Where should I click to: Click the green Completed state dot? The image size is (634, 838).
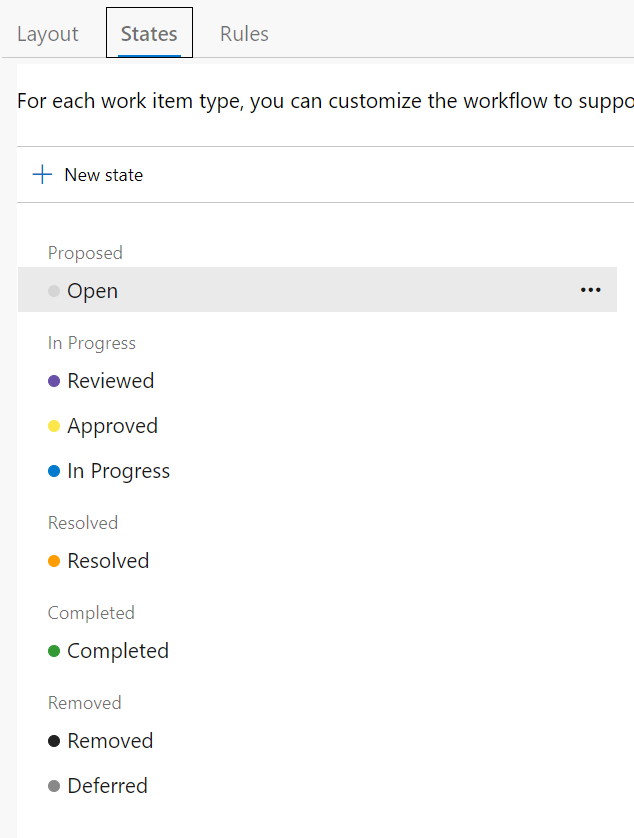53,651
